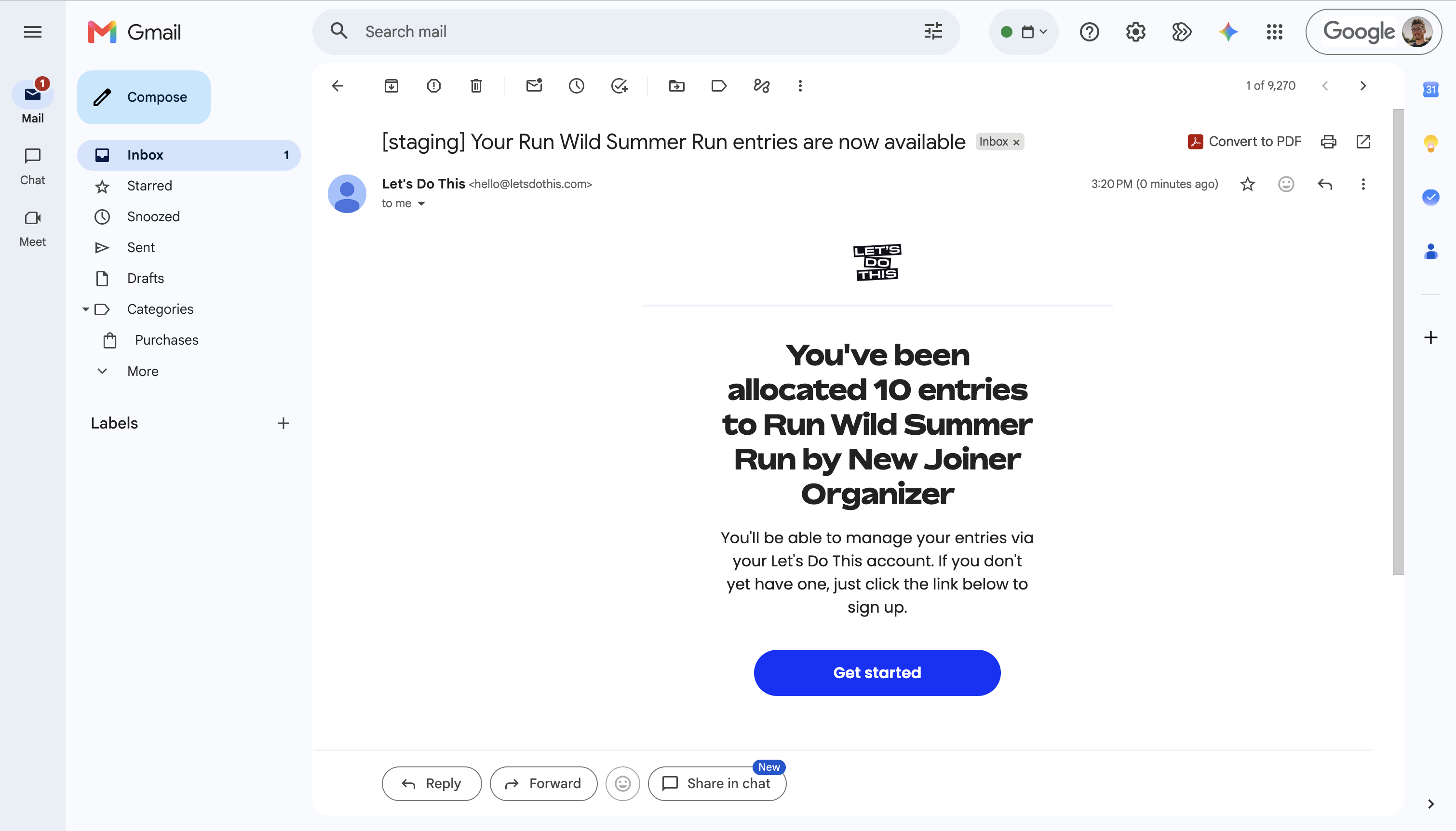Open the Snoozed folder
Screen dimensions: 1456x831
tap(189, 216)
